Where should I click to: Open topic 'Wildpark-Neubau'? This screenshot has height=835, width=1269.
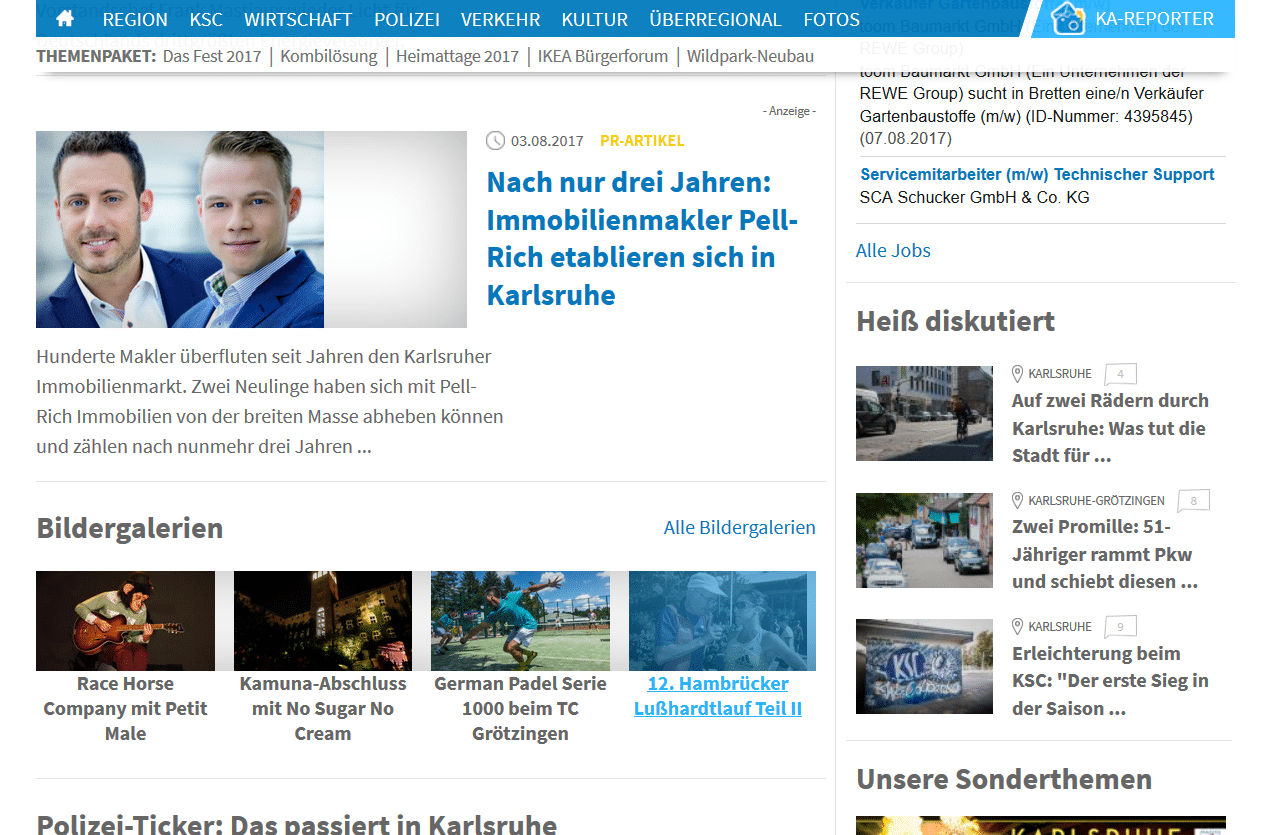coord(750,56)
